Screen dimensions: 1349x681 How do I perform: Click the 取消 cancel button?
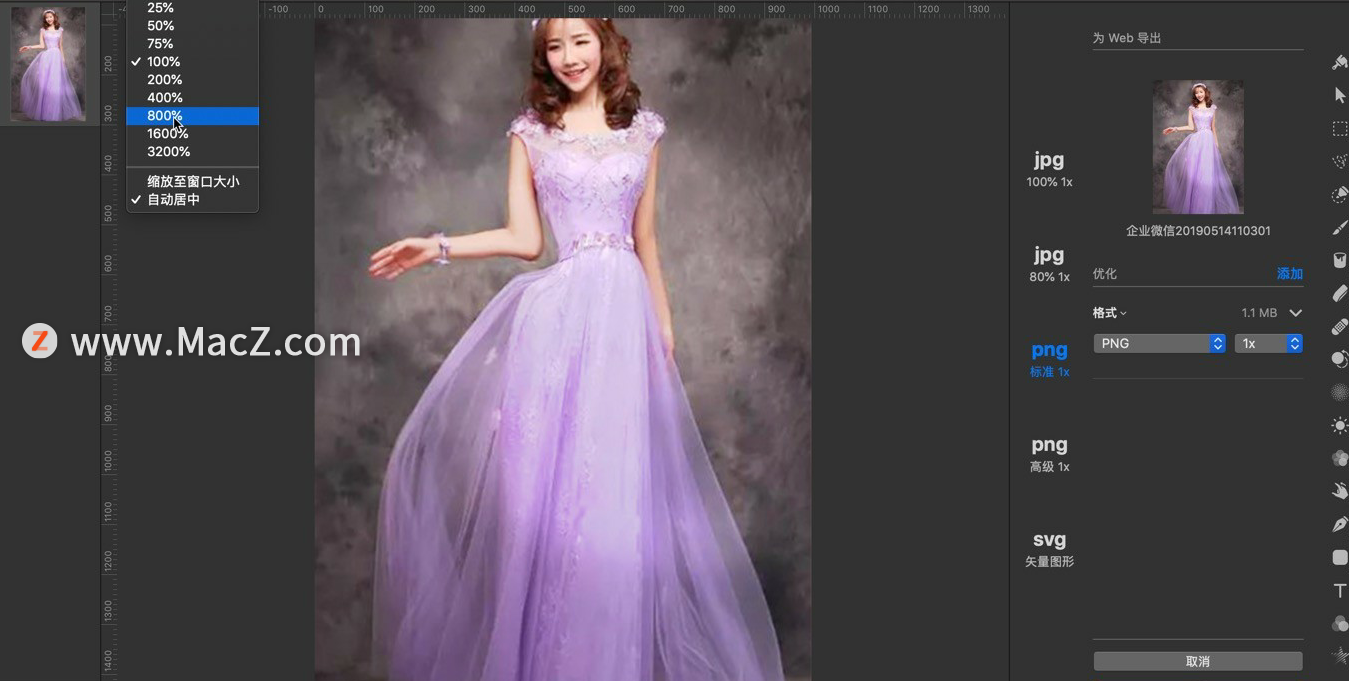(1198, 661)
